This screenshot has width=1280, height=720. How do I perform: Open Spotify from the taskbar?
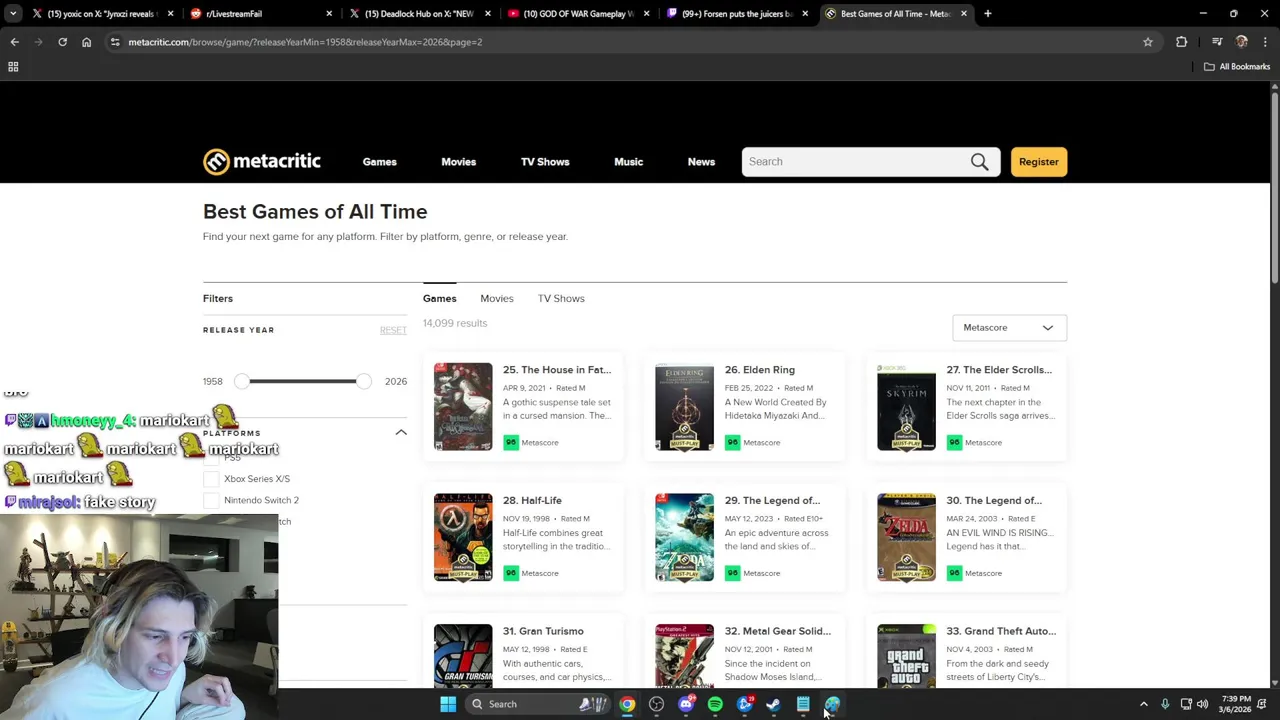(x=715, y=704)
